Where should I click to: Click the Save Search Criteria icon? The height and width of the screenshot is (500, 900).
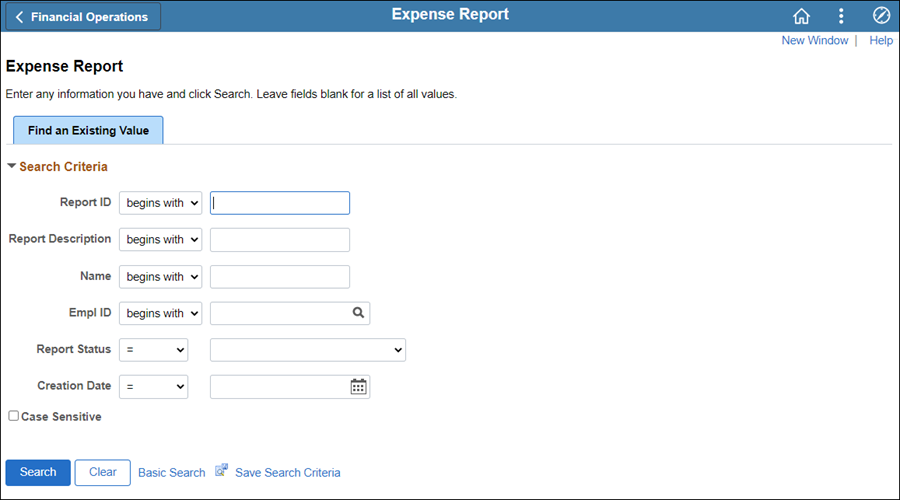tap(222, 471)
